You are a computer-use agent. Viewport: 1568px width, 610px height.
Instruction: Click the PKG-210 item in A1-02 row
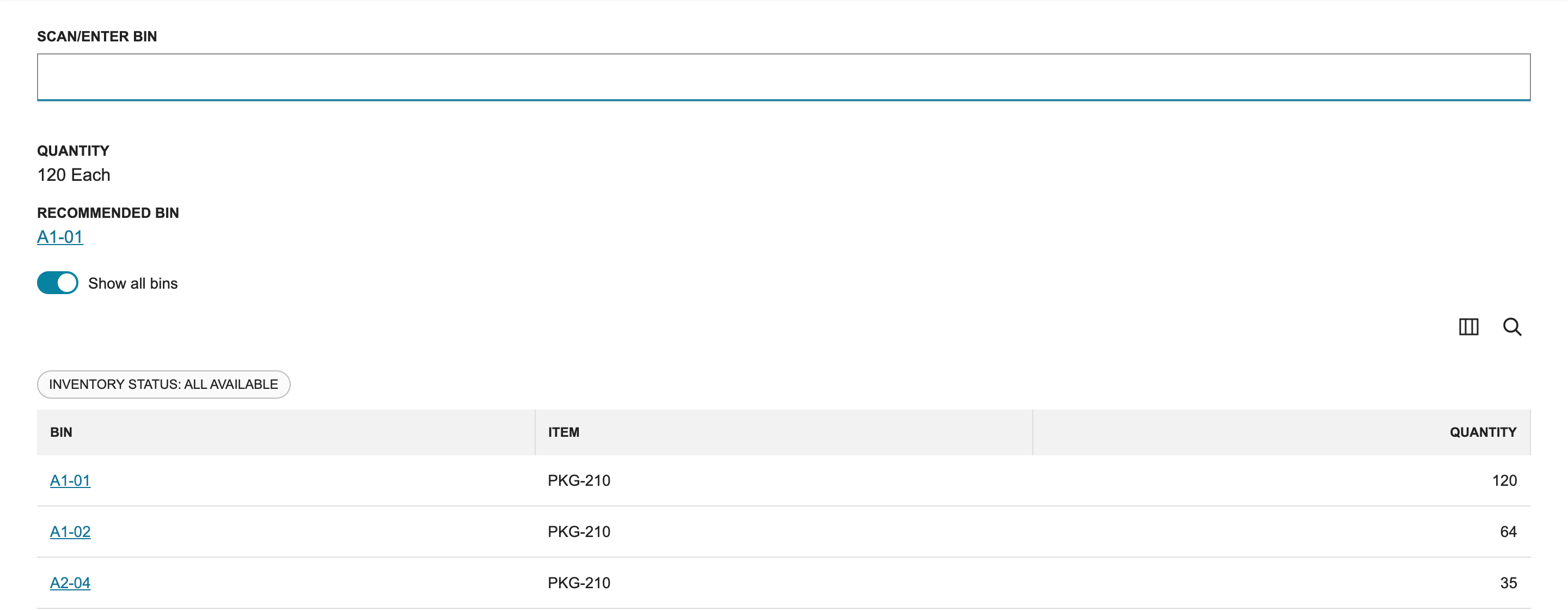pos(579,532)
